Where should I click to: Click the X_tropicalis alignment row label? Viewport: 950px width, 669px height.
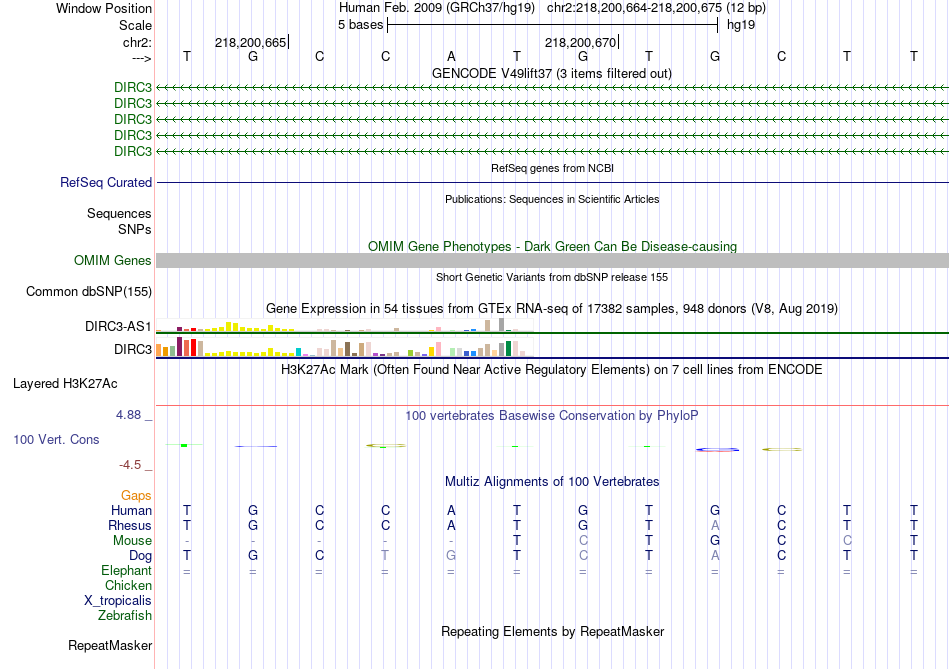click(118, 601)
